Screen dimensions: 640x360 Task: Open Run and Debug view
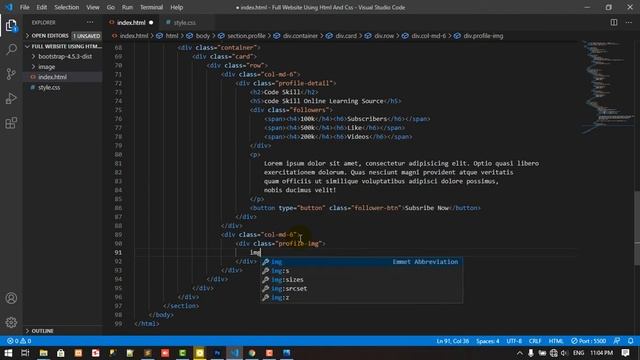pos(11,98)
